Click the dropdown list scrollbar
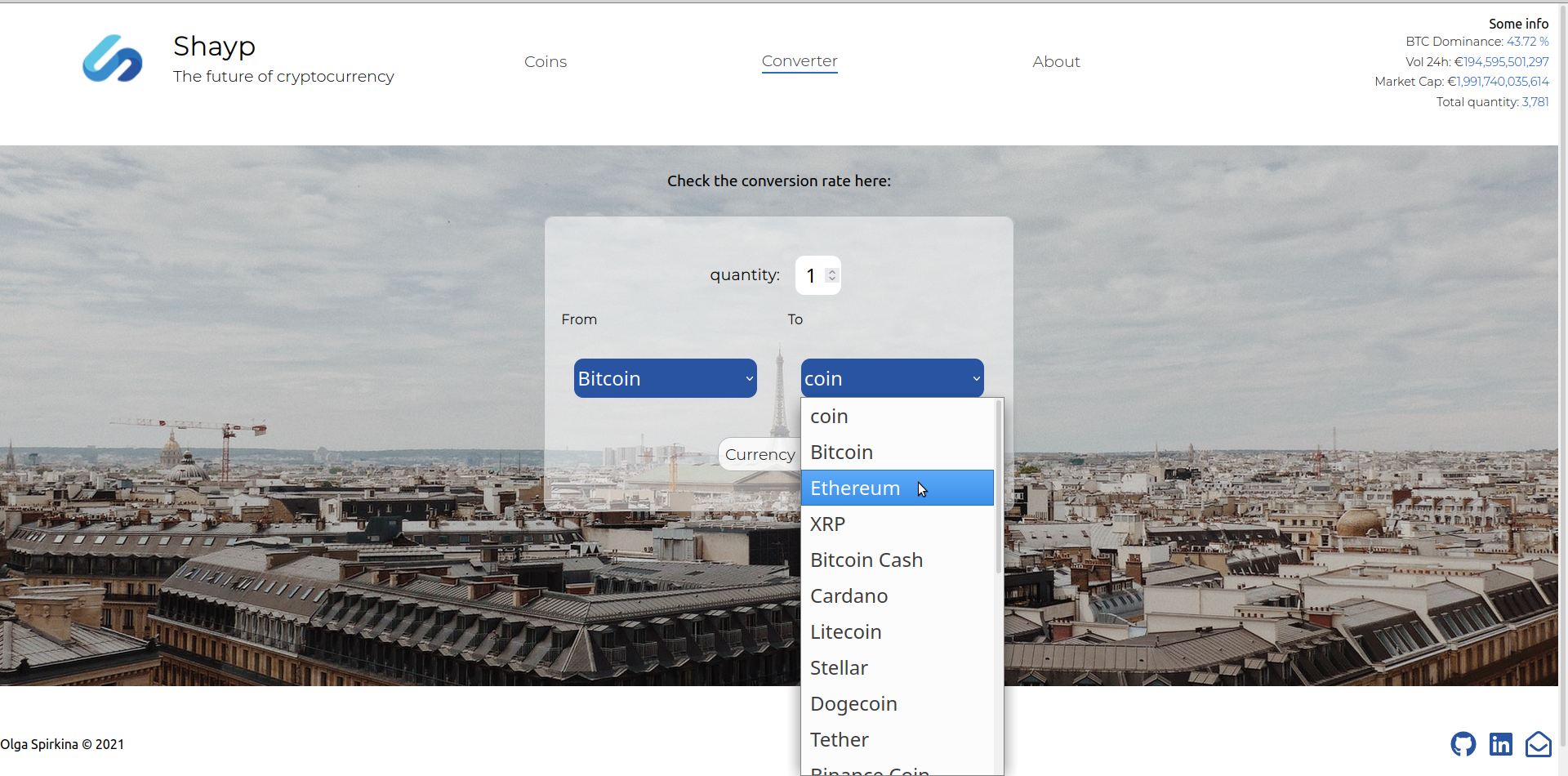The height and width of the screenshot is (776, 1568). (998, 487)
